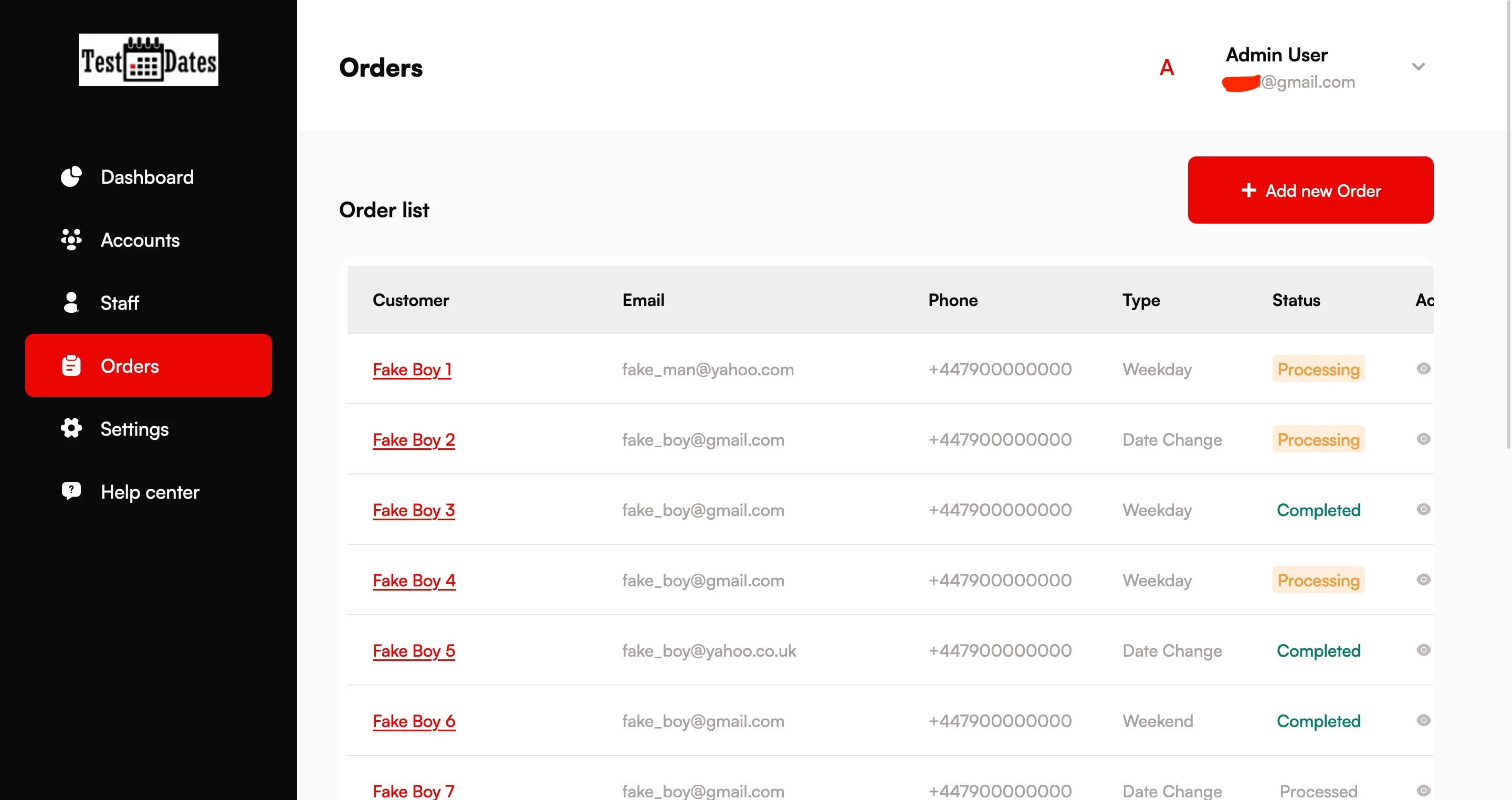This screenshot has width=1512, height=800.
Task: Click eye icon for Fake Boy 3 order
Action: [1423, 510]
